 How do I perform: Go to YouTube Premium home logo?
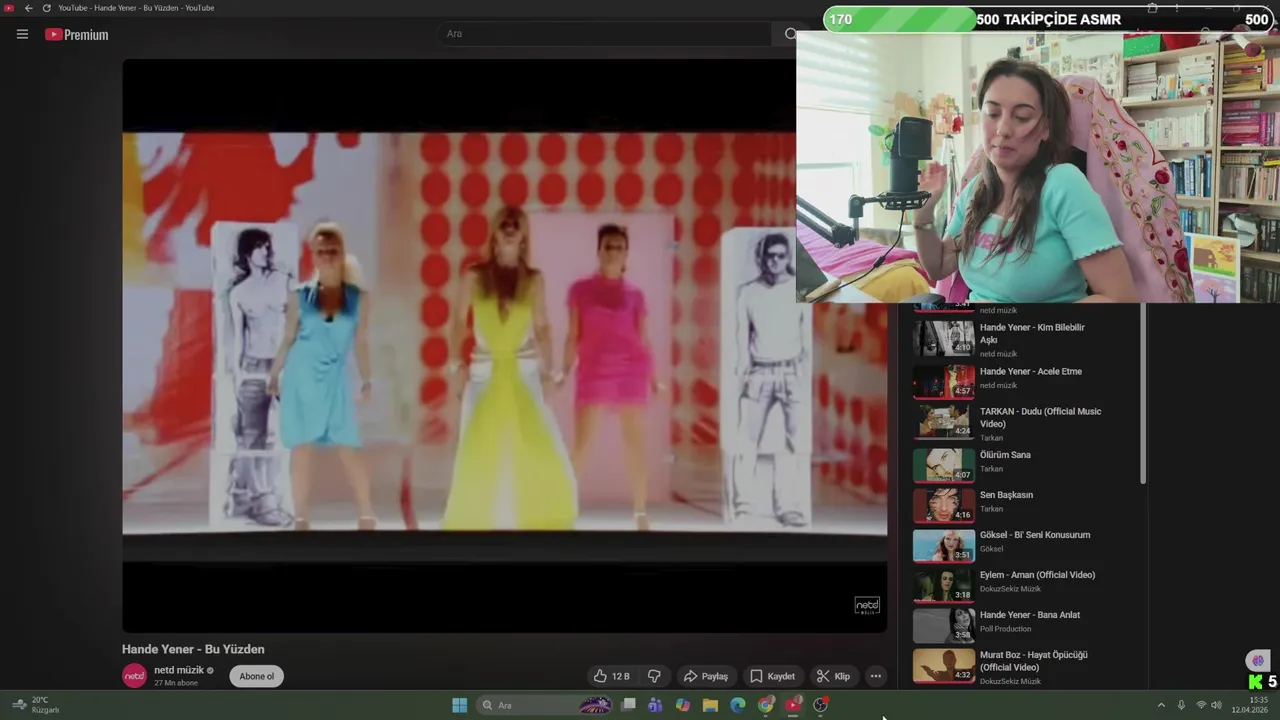pos(77,34)
